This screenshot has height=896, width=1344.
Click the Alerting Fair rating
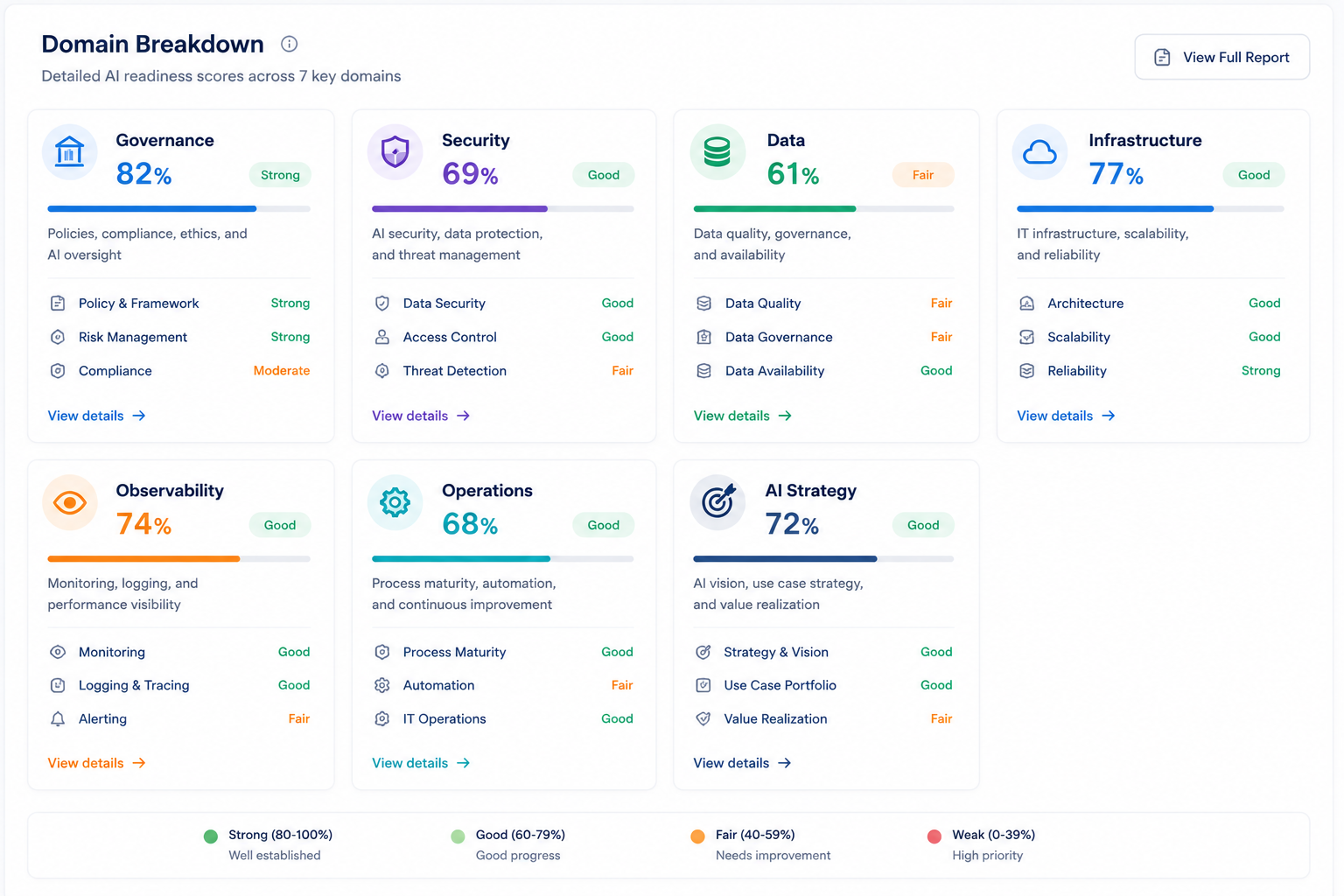[299, 719]
